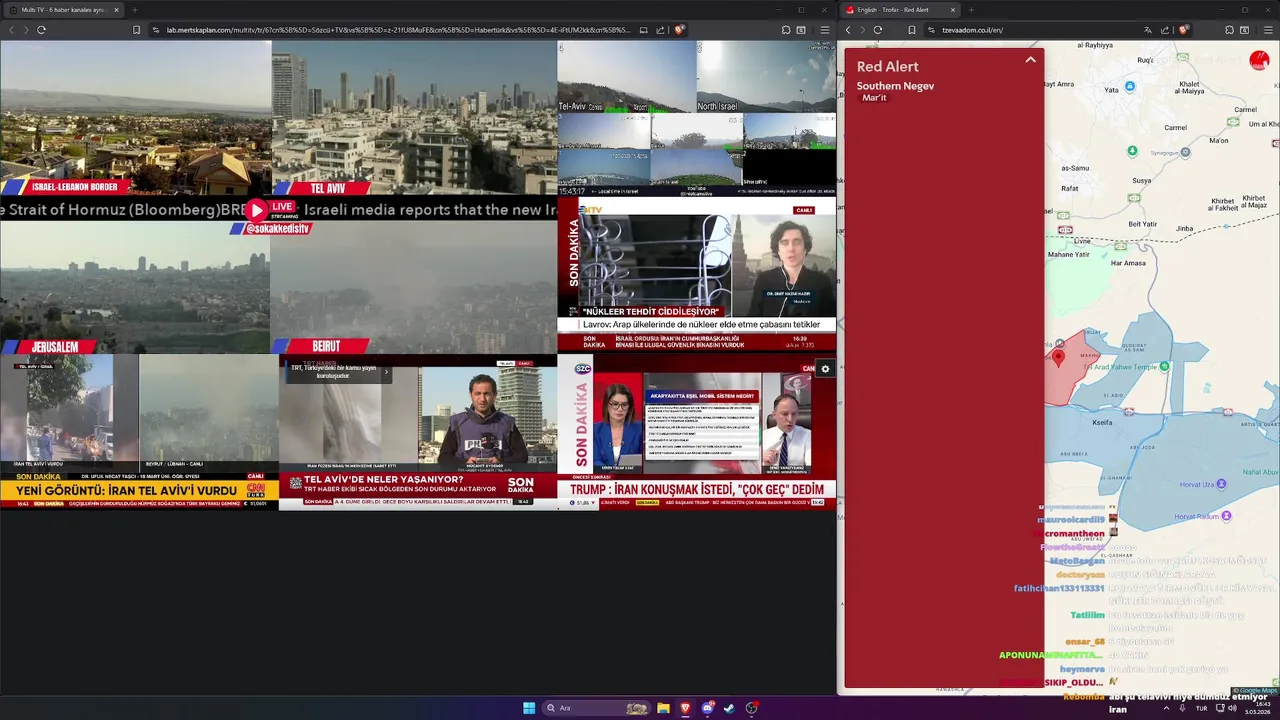Open site settings for lab.mertskaplan.com
Viewport: 1280px width, 720px height.
point(156,30)
